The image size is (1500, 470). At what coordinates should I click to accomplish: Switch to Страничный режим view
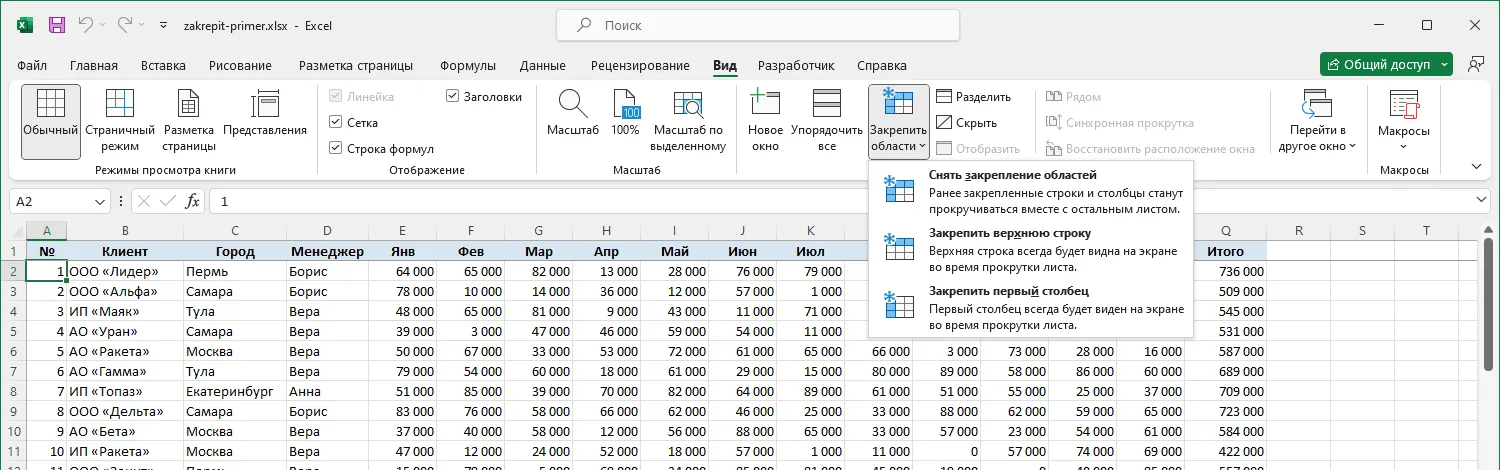[x=120, y=121]
